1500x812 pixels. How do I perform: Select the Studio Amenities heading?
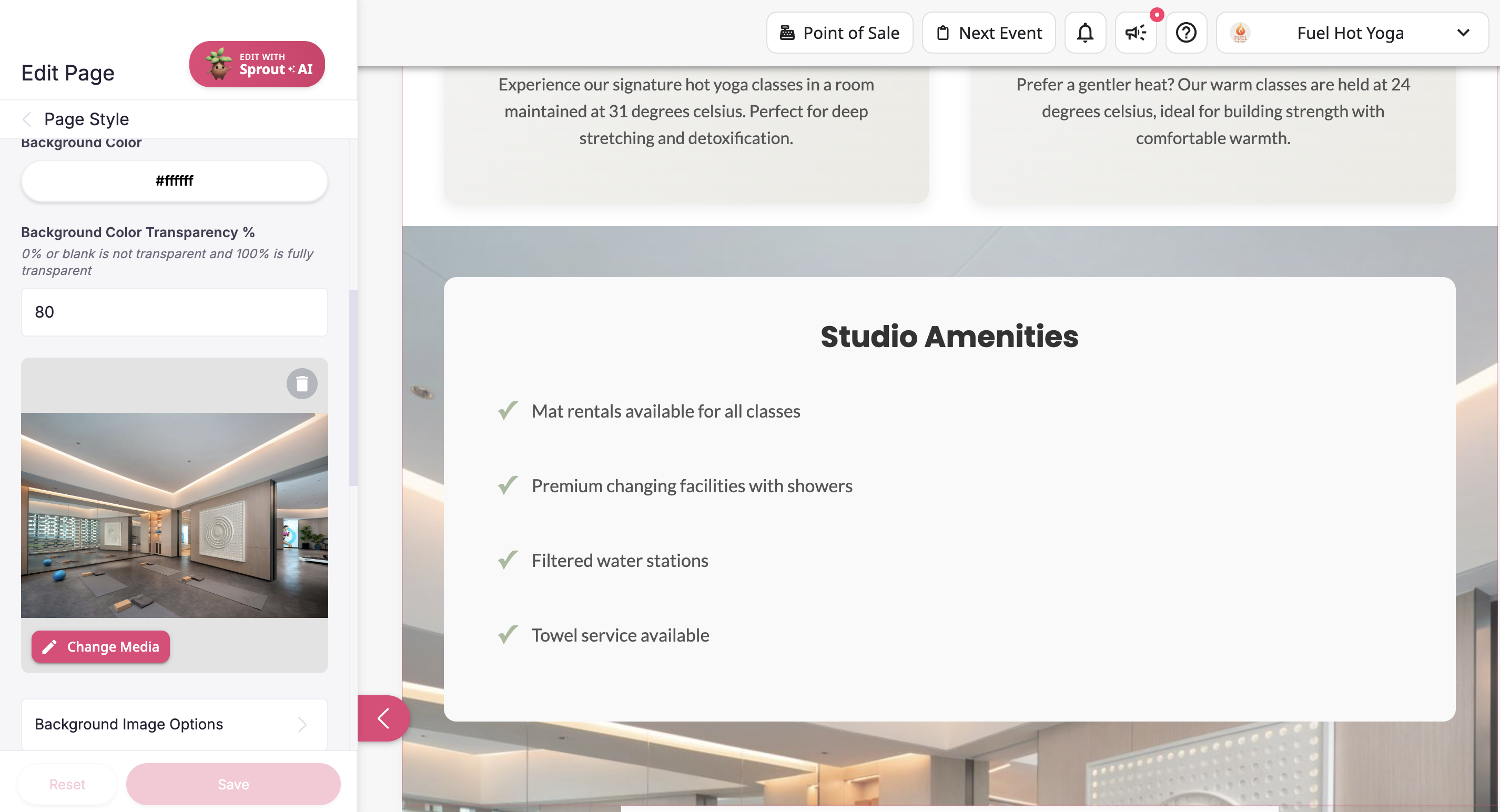[x=949, y=337]
